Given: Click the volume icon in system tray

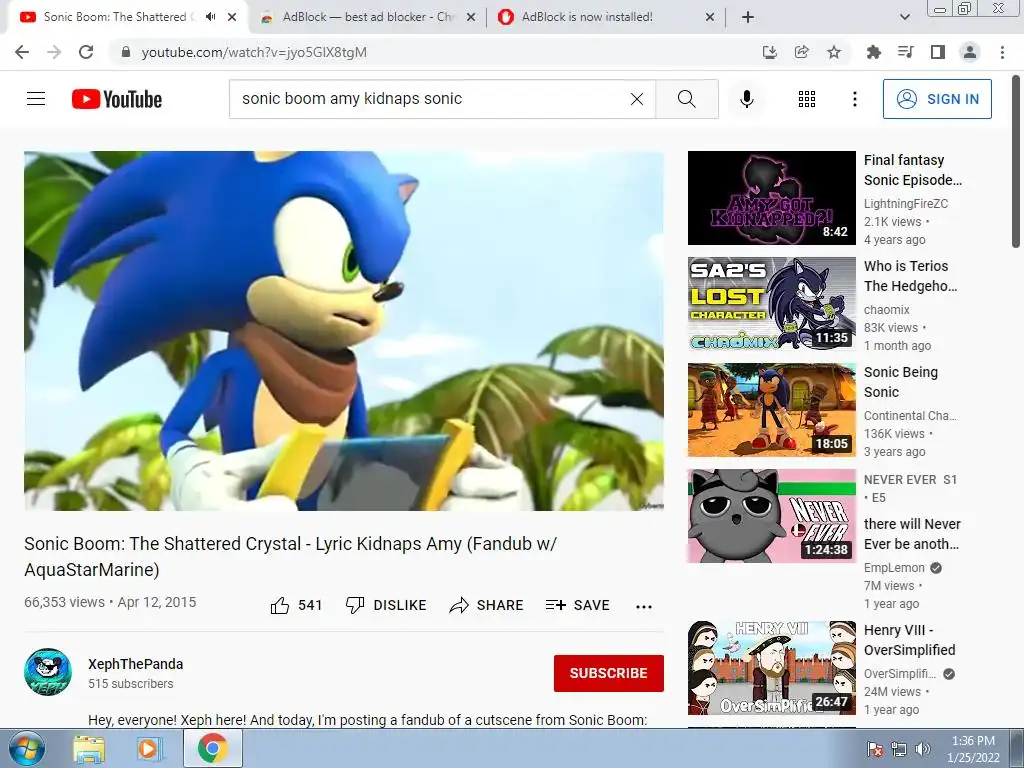Looking at the screenshot, I should tap(922, 749).
